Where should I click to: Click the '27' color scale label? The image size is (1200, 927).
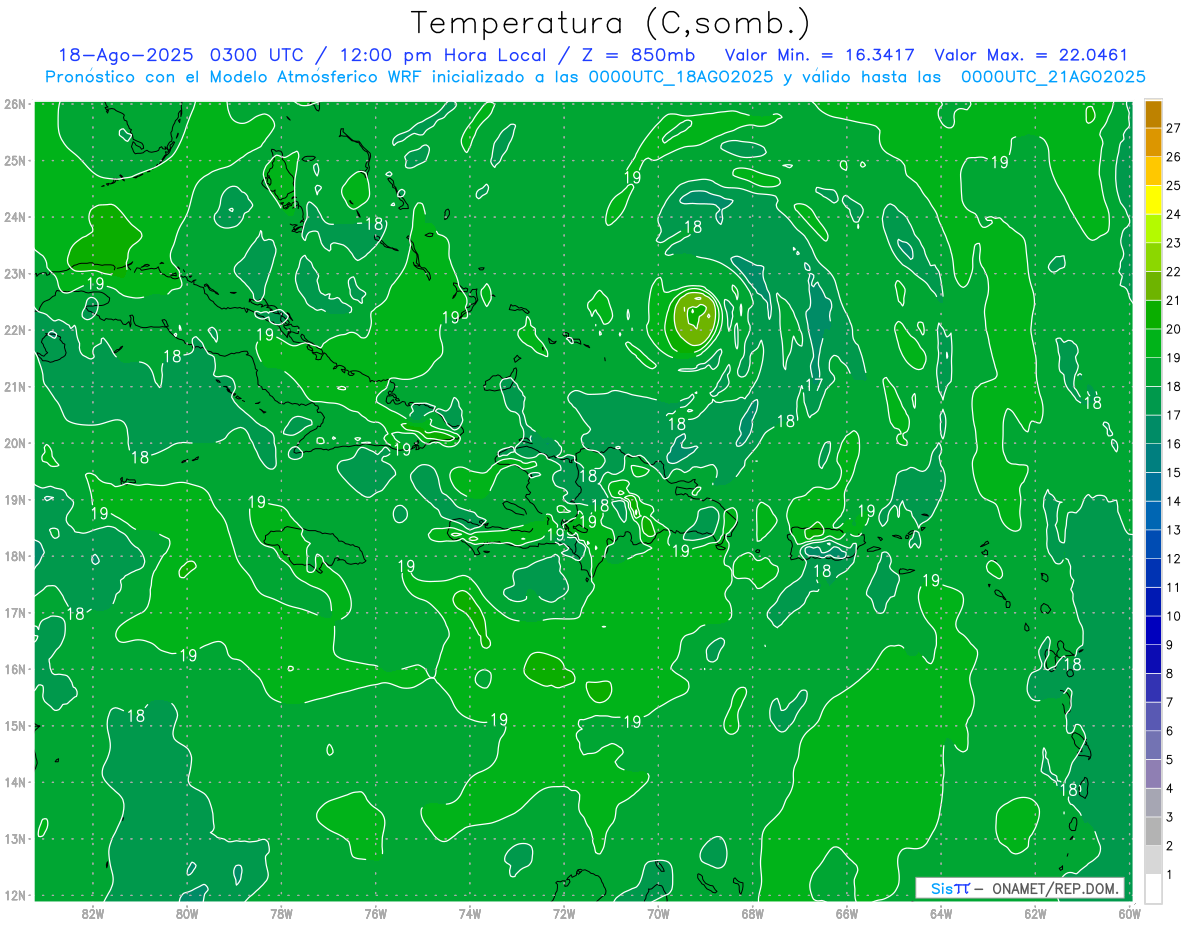pos(1173,129)
